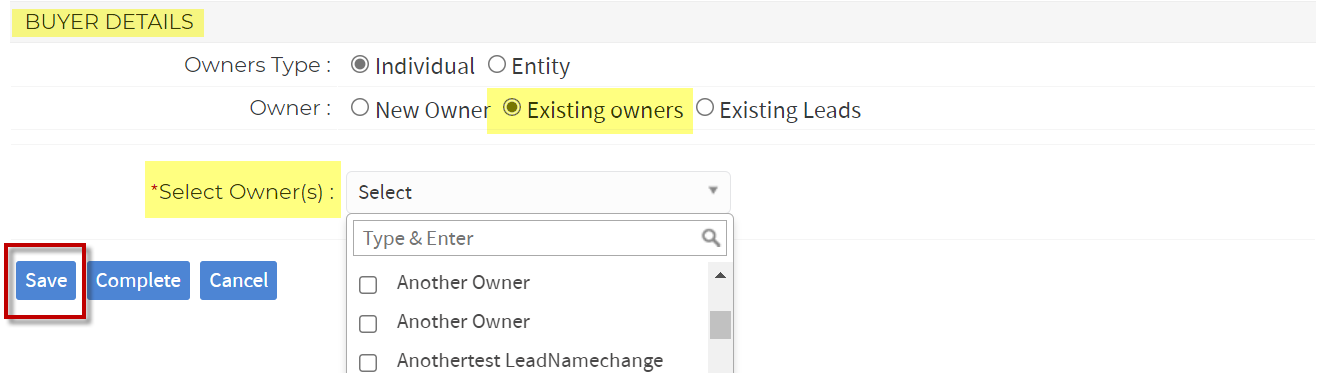The height and width of the screenshot is (373, 1320).
Task: Click the magnifier search icon
Action: coord(712,238)
